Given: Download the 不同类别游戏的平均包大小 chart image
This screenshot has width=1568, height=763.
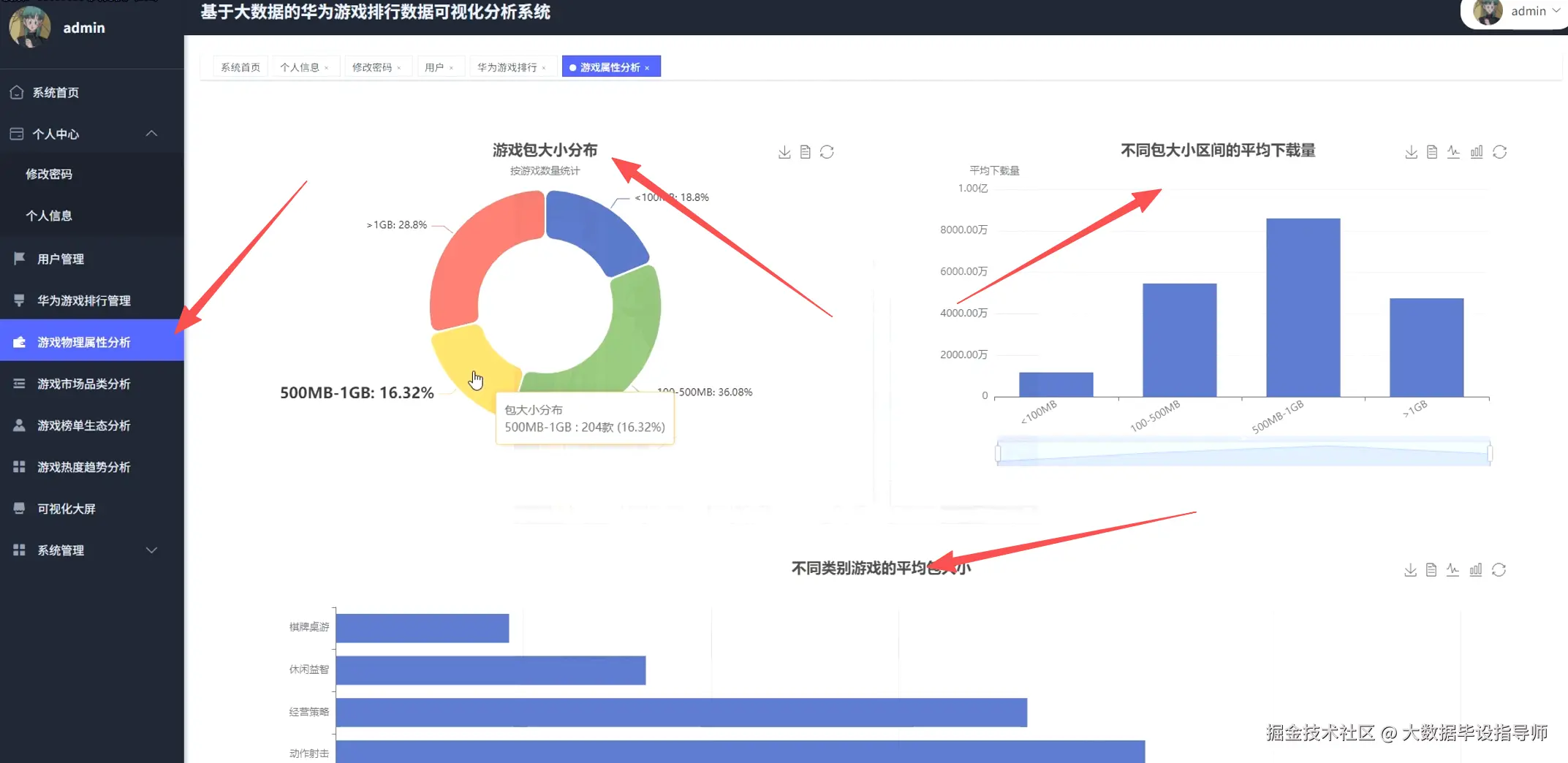Looking at the screenshot, I should (x=1410, y=569).
